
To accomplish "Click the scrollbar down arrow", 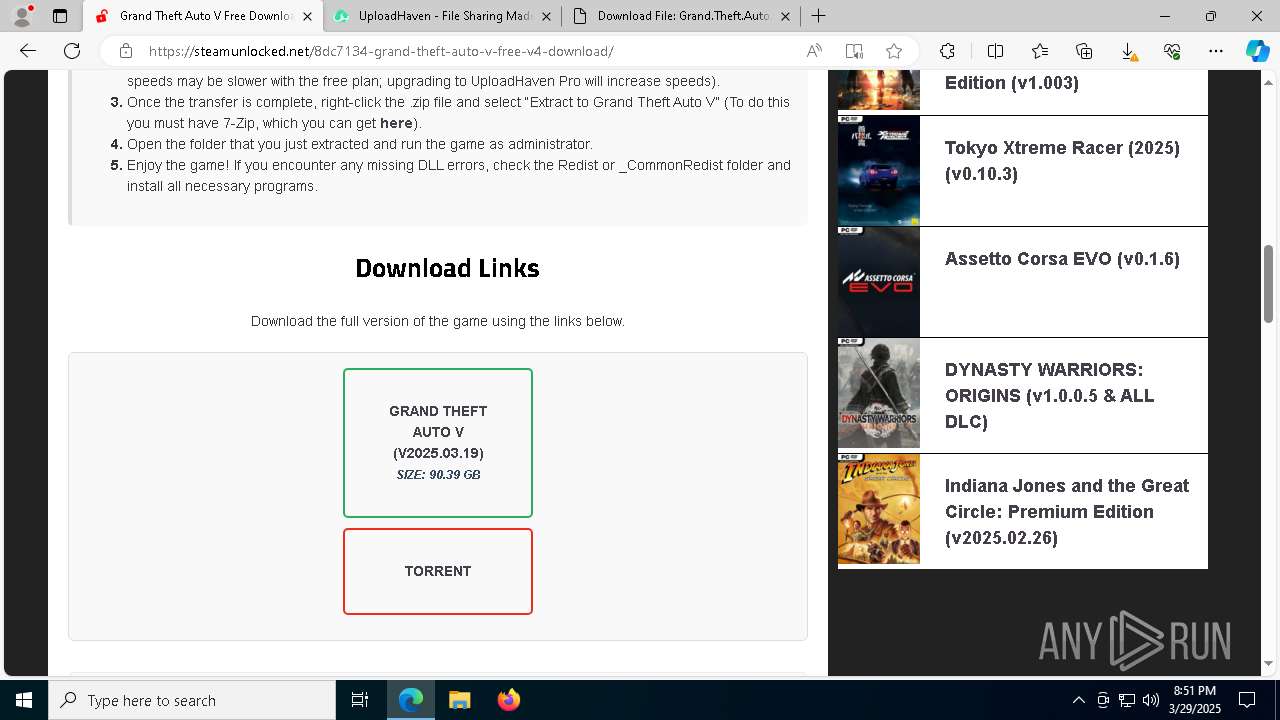I will (1269, 663).
